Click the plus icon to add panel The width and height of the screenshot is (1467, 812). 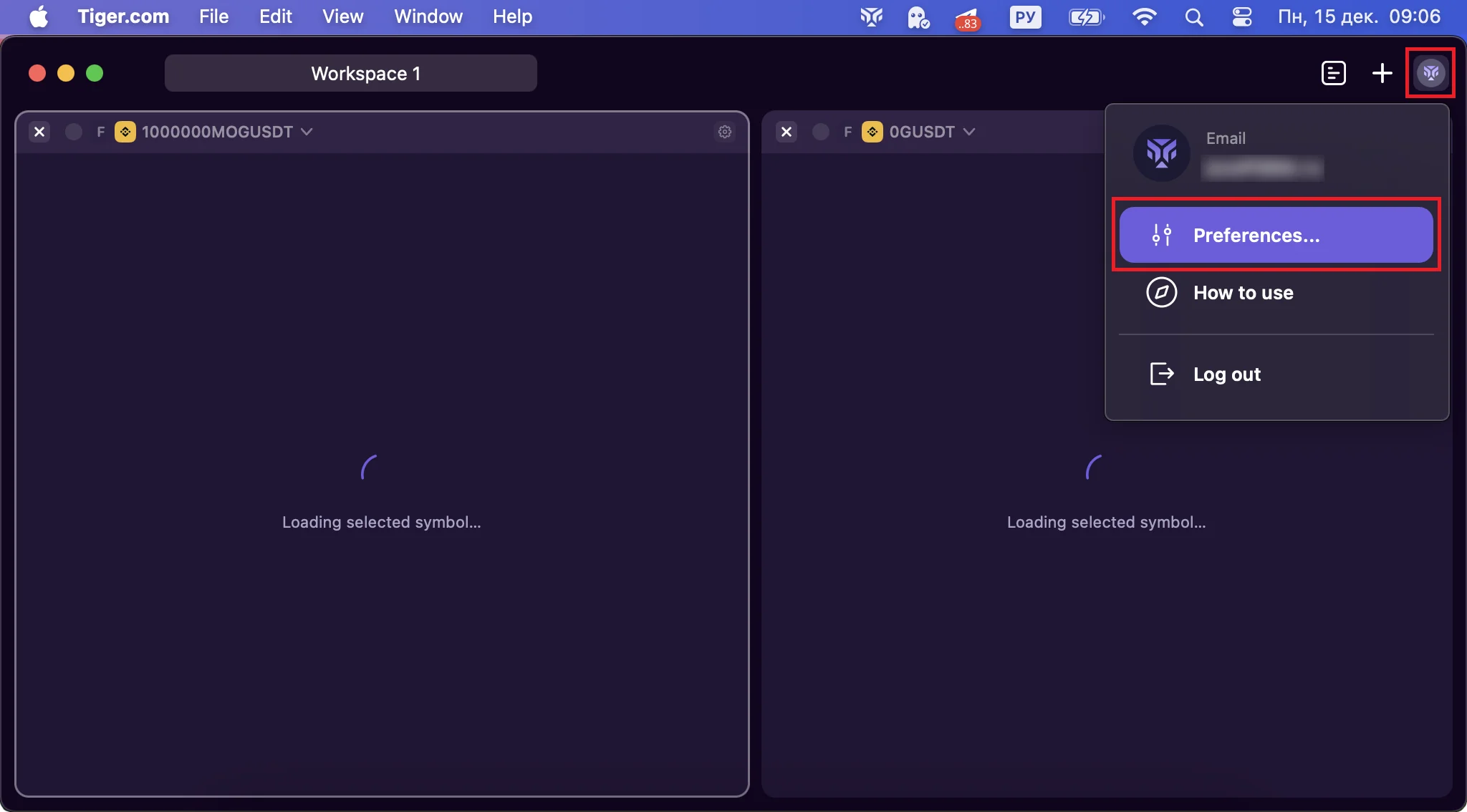coord(1382,73)
